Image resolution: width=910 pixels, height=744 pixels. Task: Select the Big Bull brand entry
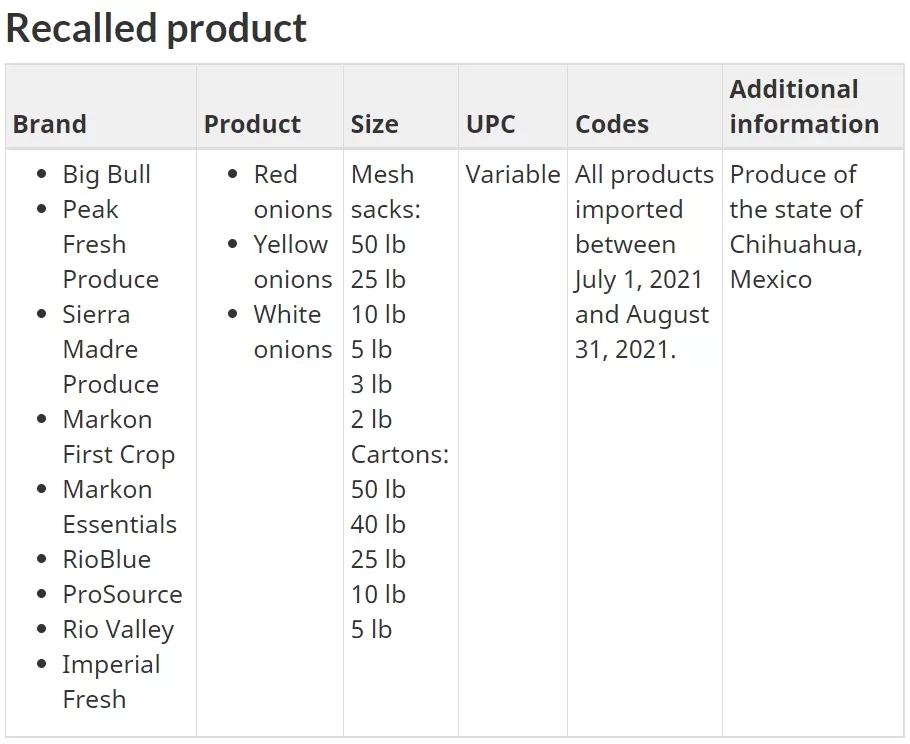click(107, 175)
